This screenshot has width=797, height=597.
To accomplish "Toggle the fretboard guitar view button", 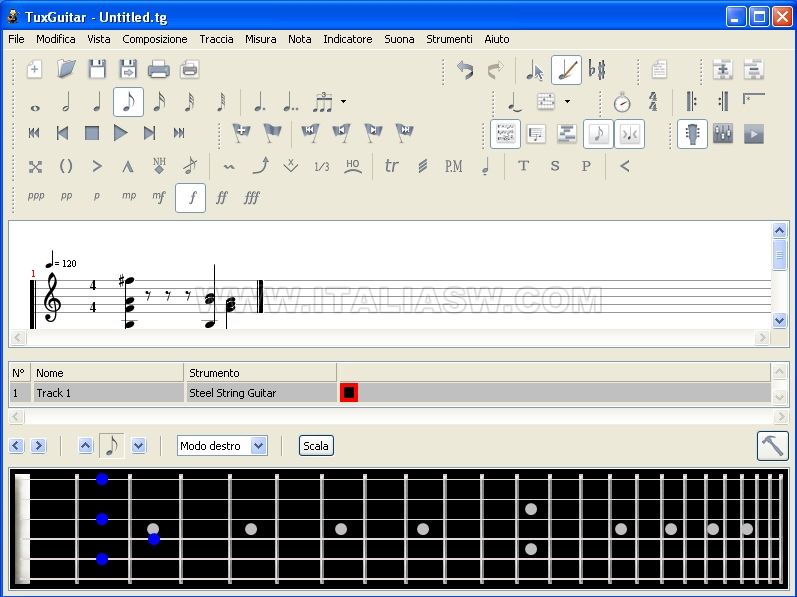I will (692, 134).
